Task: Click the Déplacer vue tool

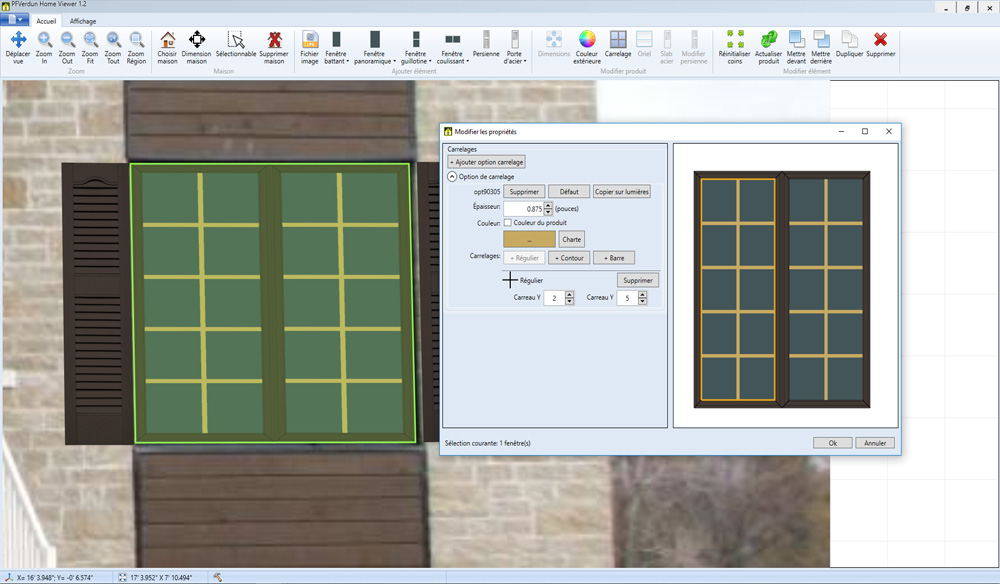Action: click(x=18, y=46)
